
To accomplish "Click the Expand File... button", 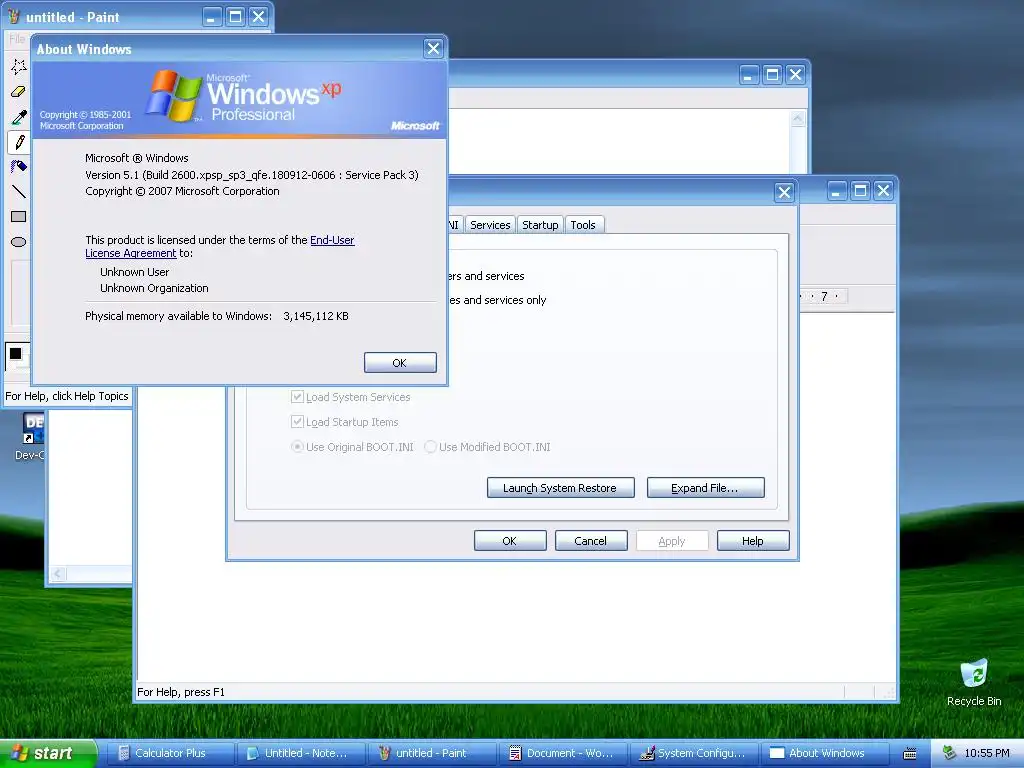I will [x=705, y=487].
